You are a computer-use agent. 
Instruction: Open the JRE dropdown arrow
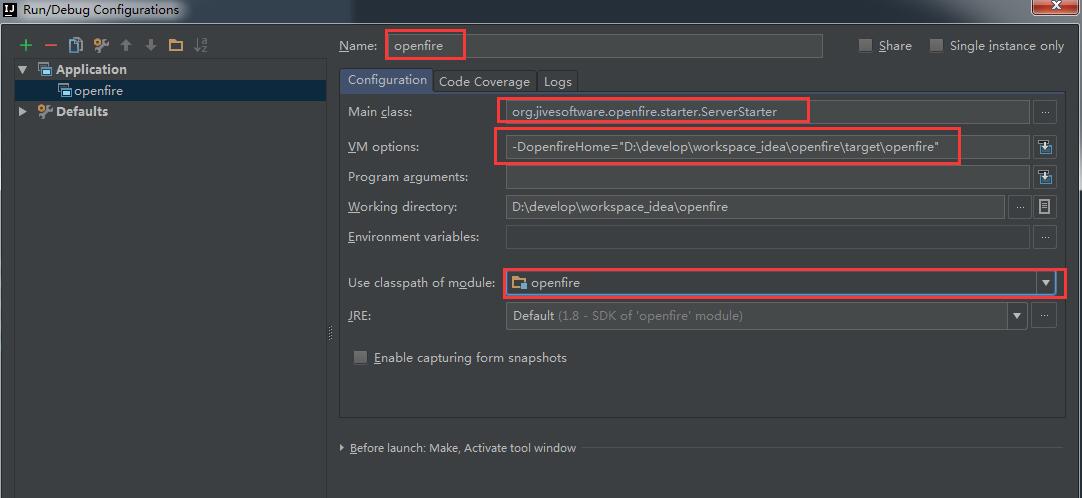coord(1016,316)
